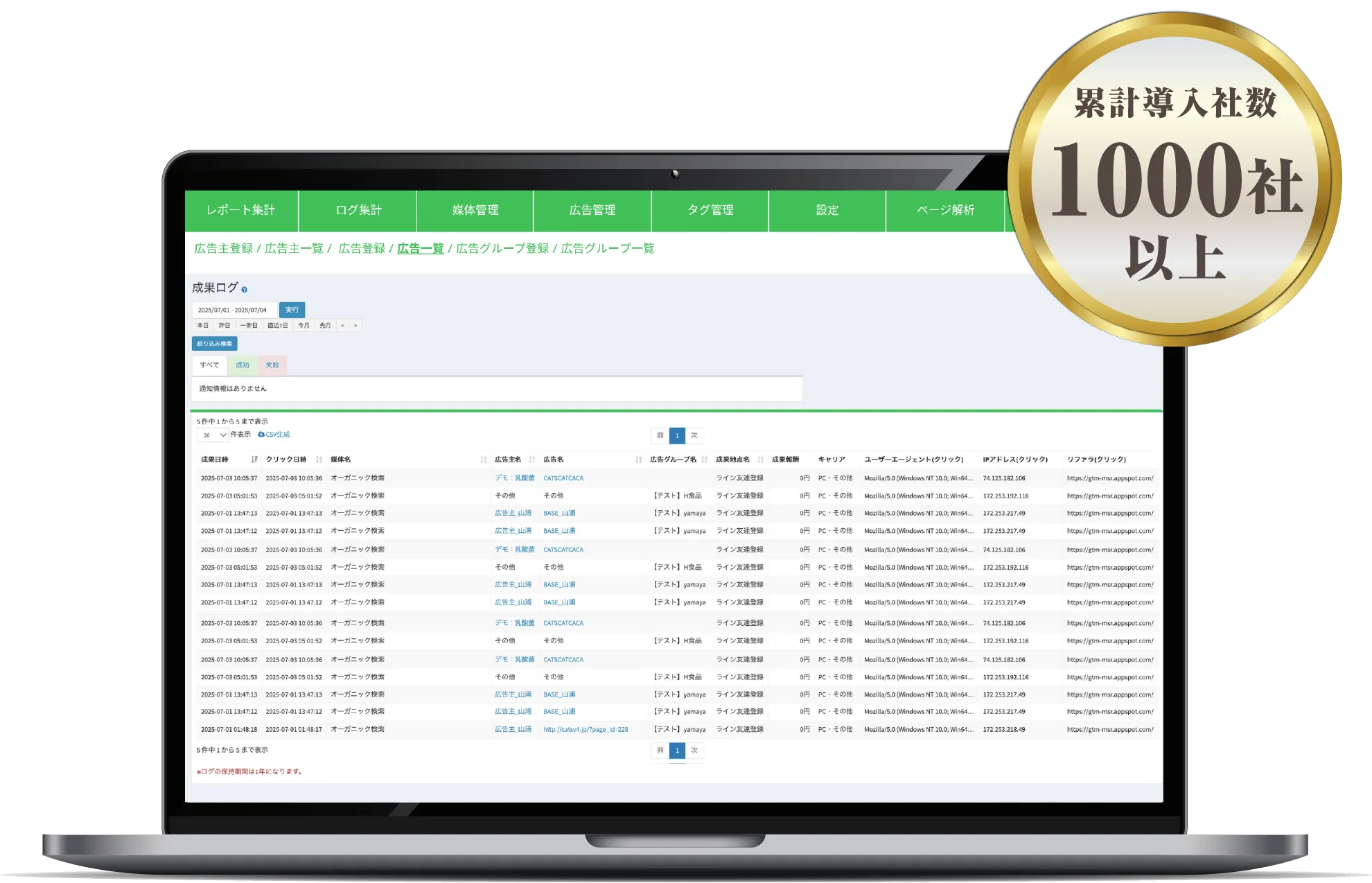
Task: Sort by the 媒体名 column sort icon
Action: coord(483,460)
